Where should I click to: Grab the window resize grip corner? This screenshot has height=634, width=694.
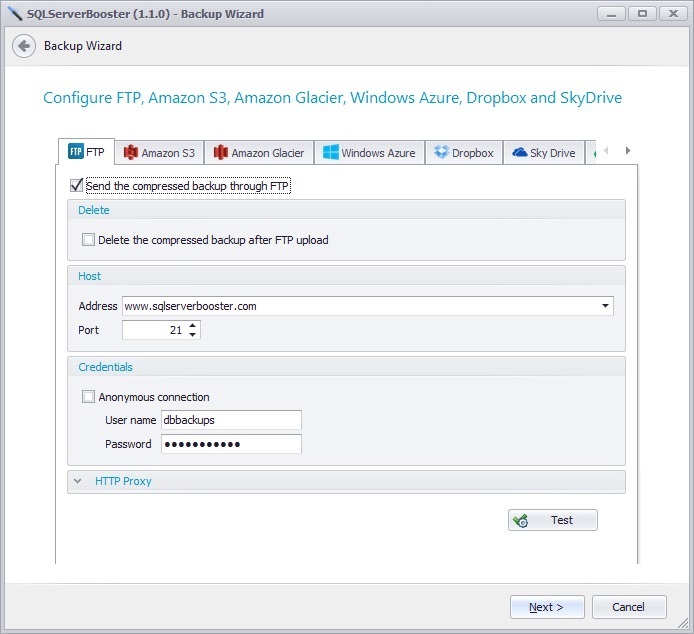[683, 623]
